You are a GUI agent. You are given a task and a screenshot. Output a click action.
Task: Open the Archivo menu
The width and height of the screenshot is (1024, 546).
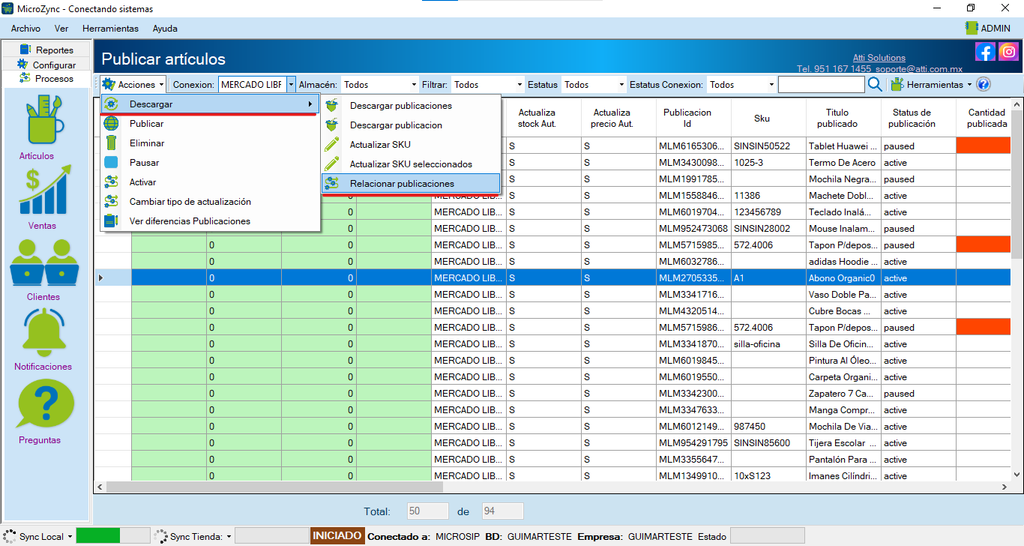coord(25,28)
